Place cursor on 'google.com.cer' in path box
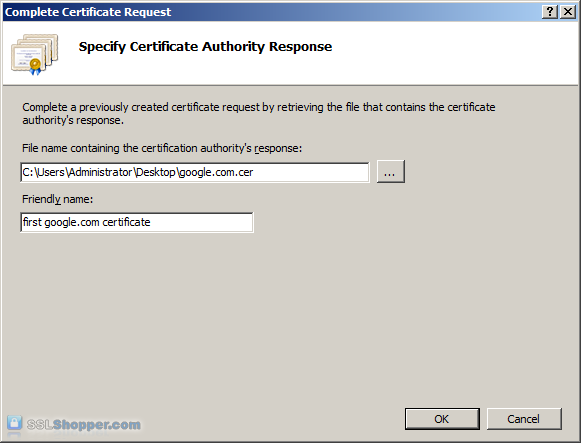Viewport: 581px width, 443px height. point(216,172)
